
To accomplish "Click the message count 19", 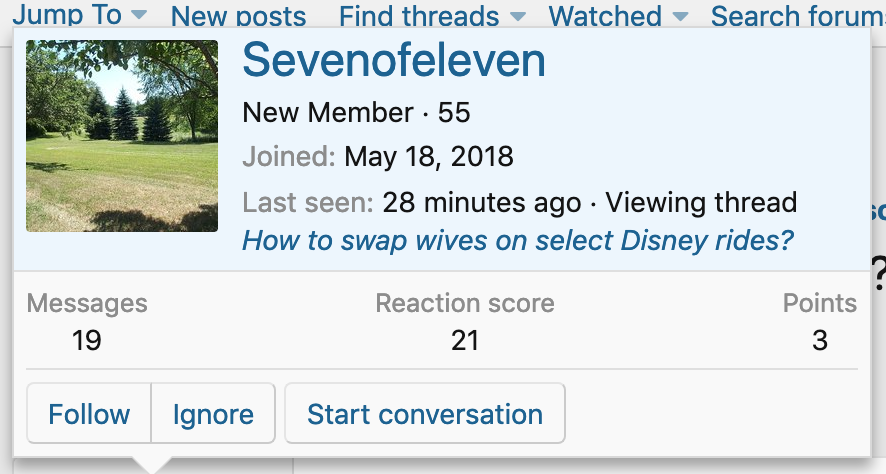I will pyautogui.click(x=87, y=341).
